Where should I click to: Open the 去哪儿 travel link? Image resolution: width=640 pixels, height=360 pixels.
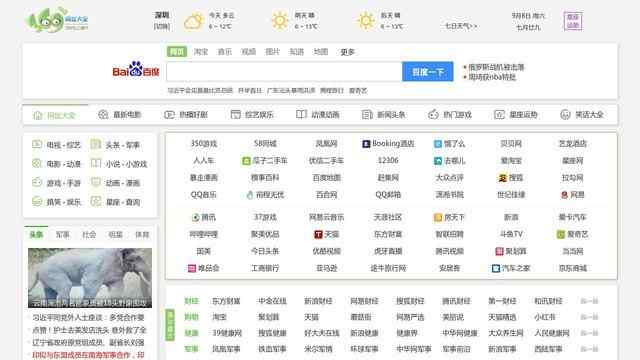(449, 161)
